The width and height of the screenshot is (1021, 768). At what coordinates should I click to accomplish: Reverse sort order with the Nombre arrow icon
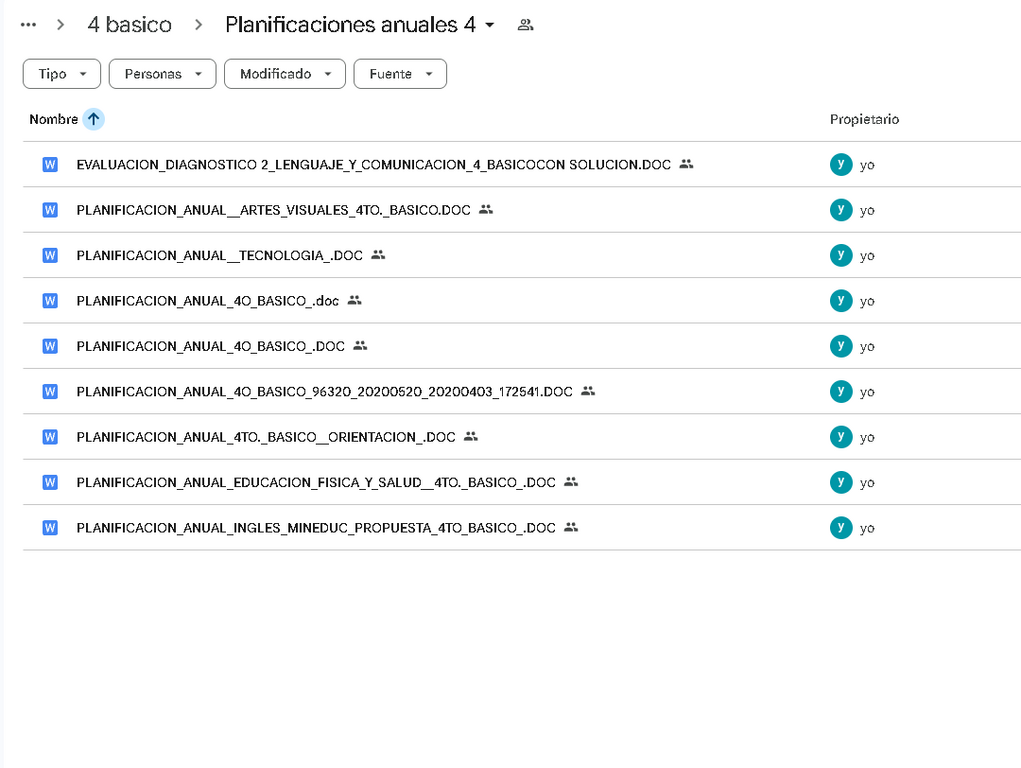[x=94, y=119]
